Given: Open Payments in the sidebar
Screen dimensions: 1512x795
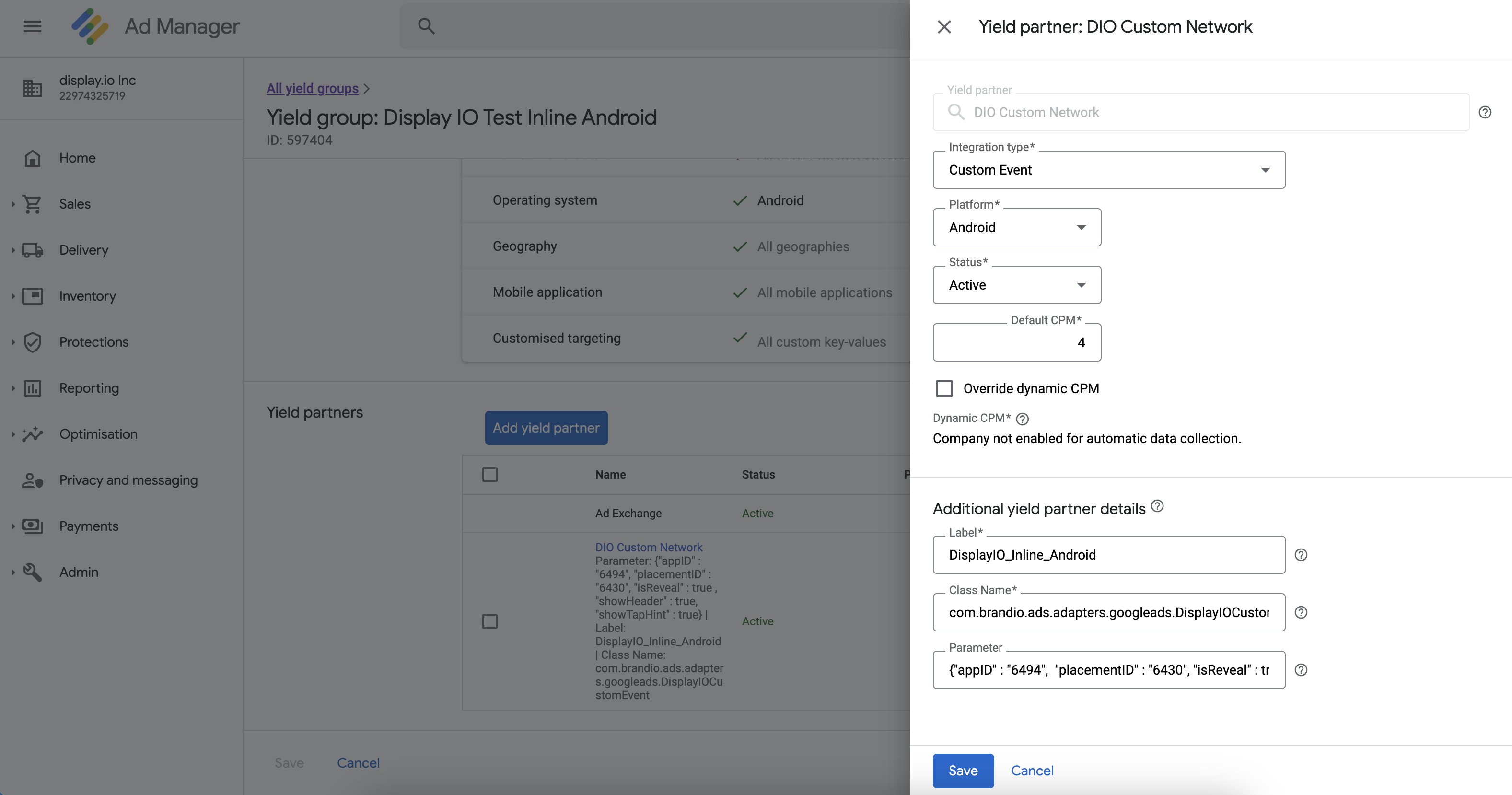Looking at the screenshot, I should [89, 526].
